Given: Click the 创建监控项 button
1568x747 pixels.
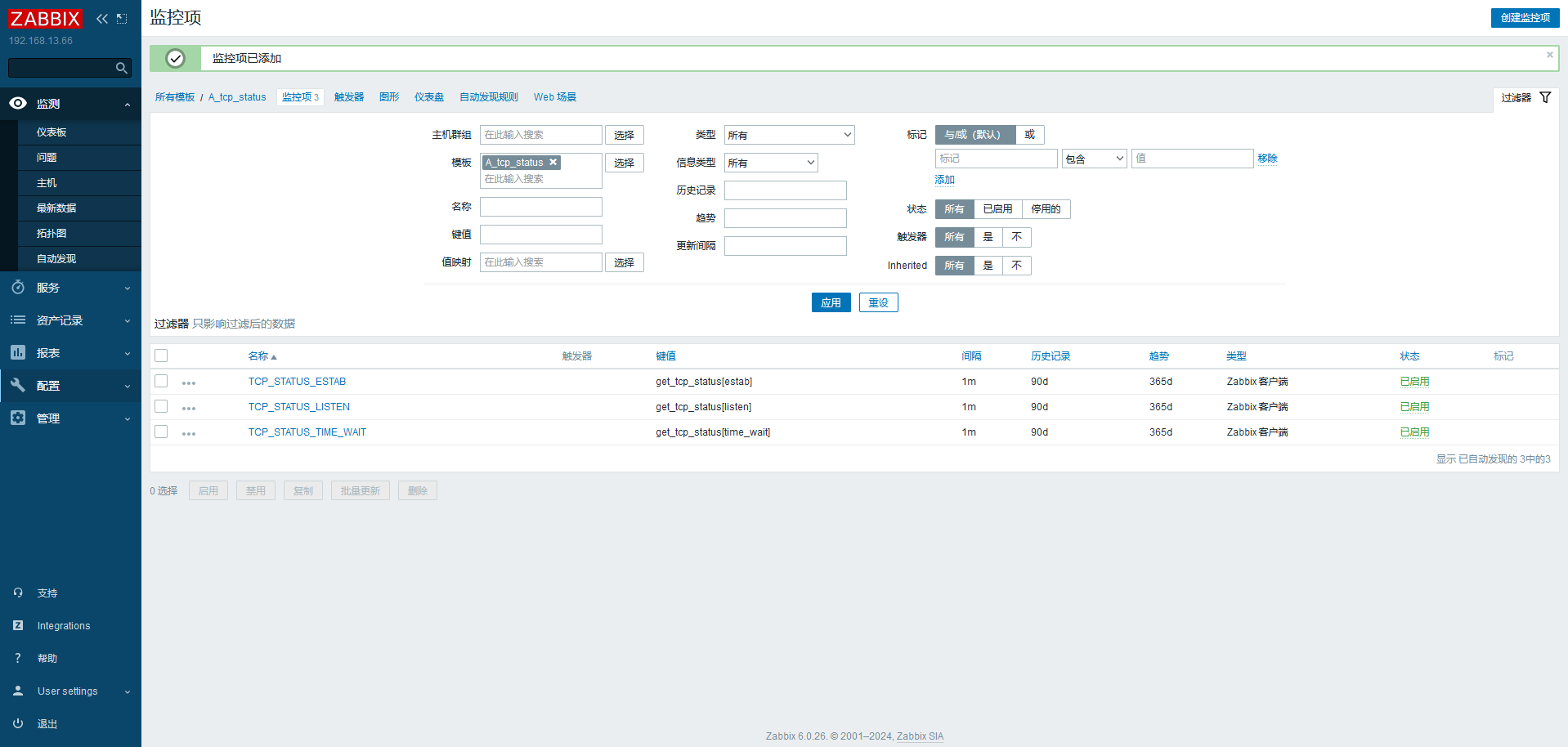Looking at the screenshot, I should (x=1525, y=18).
